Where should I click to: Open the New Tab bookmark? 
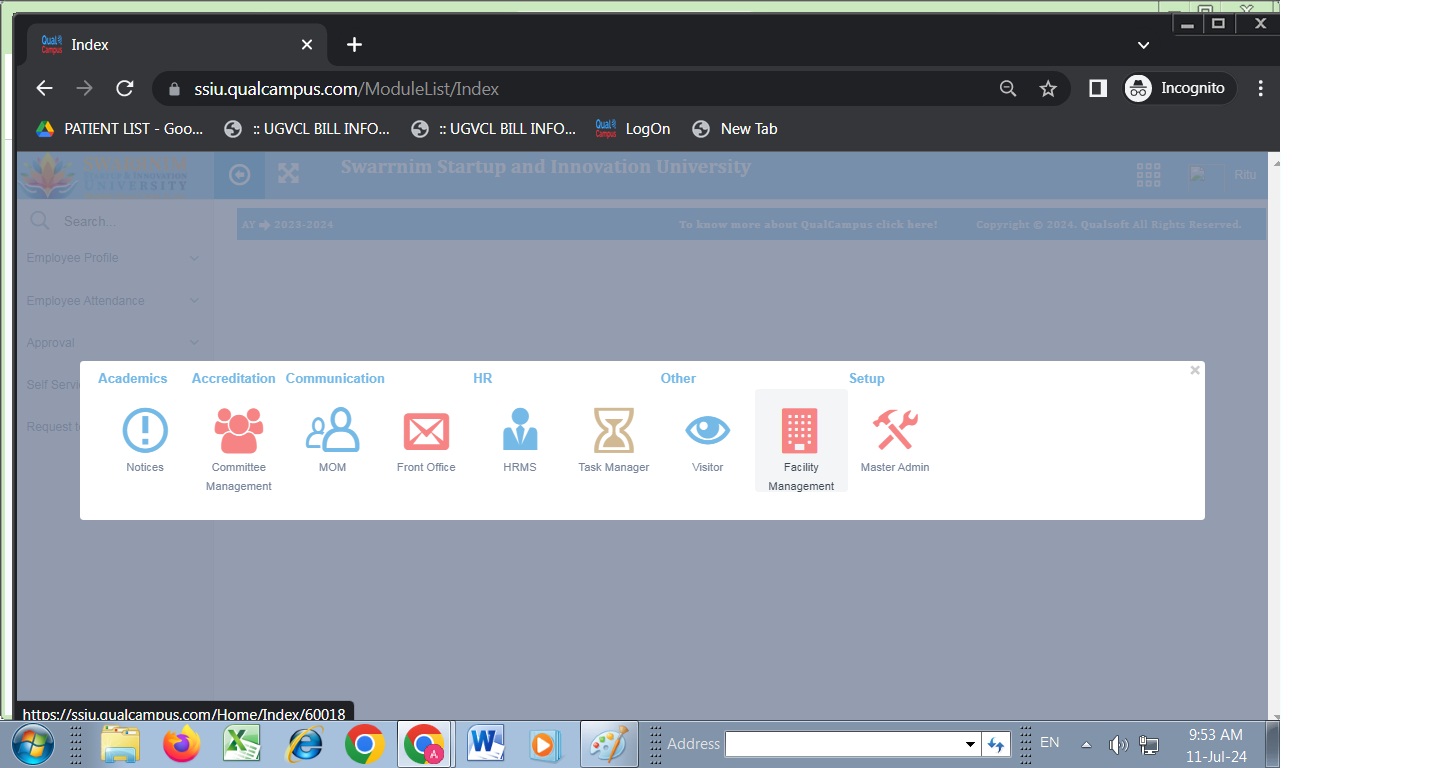point(735,129)
